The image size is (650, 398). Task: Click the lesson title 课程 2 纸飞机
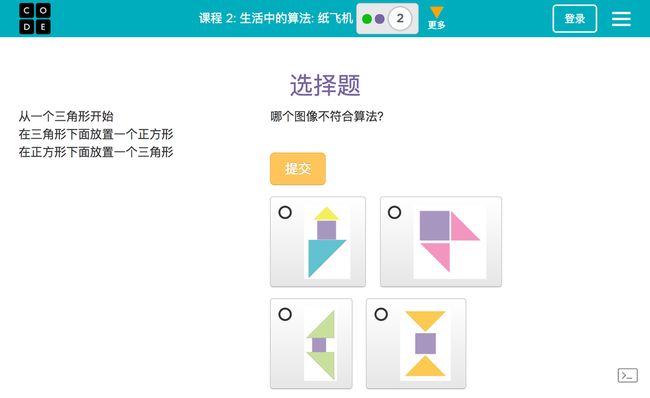pos(276,18)
